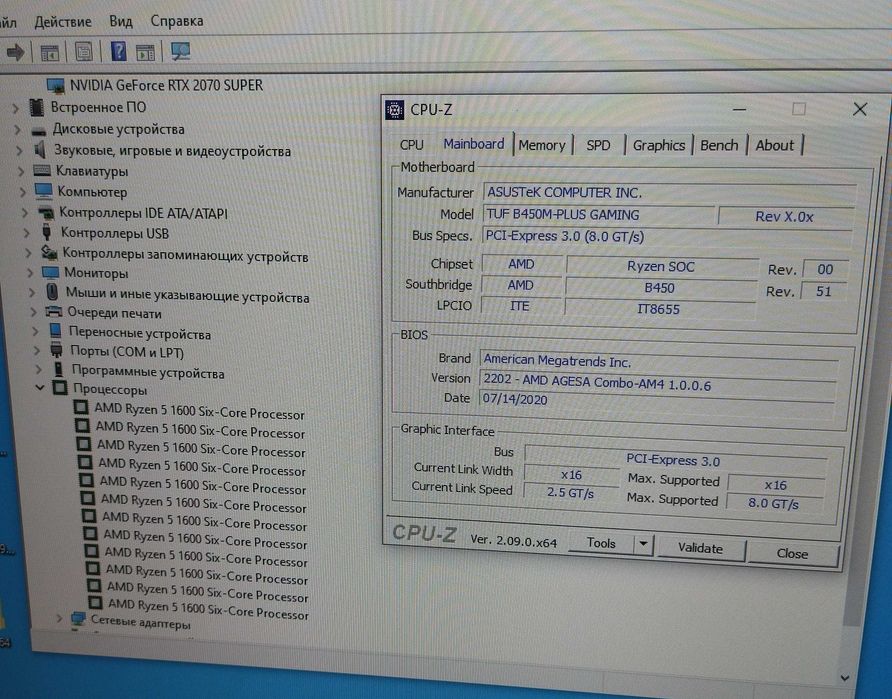Click the Программные устройства icon
The width and height of the screenshot is (892, 699).
(x=59, y=370)
